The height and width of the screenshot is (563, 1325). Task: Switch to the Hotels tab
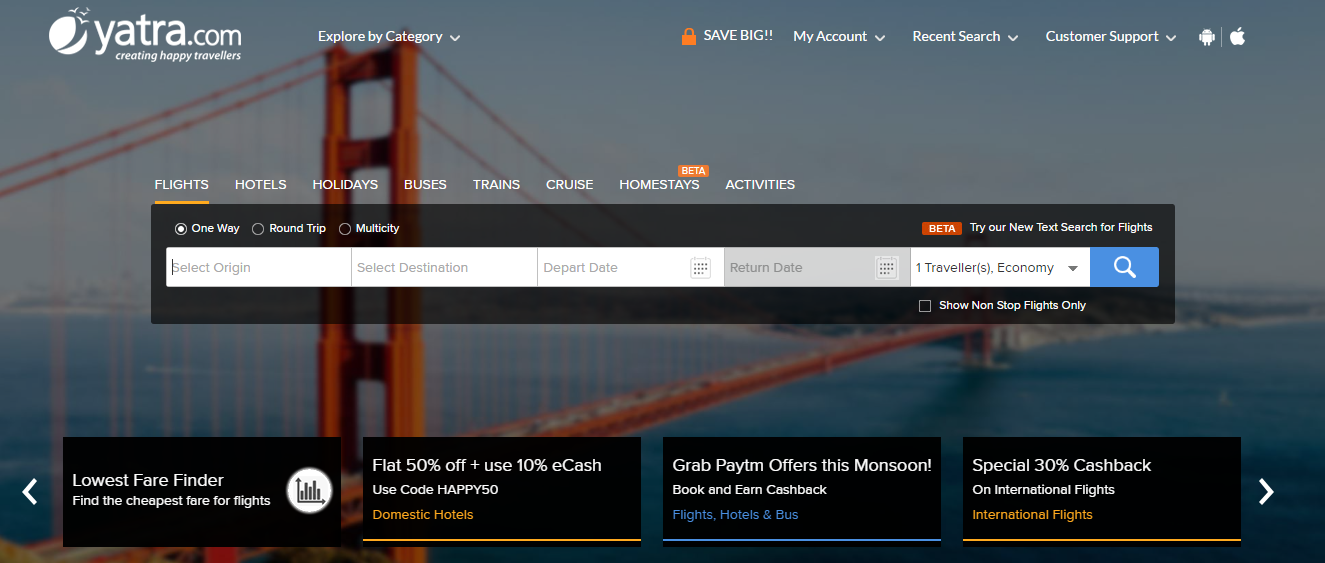click(x=261, y=185)
